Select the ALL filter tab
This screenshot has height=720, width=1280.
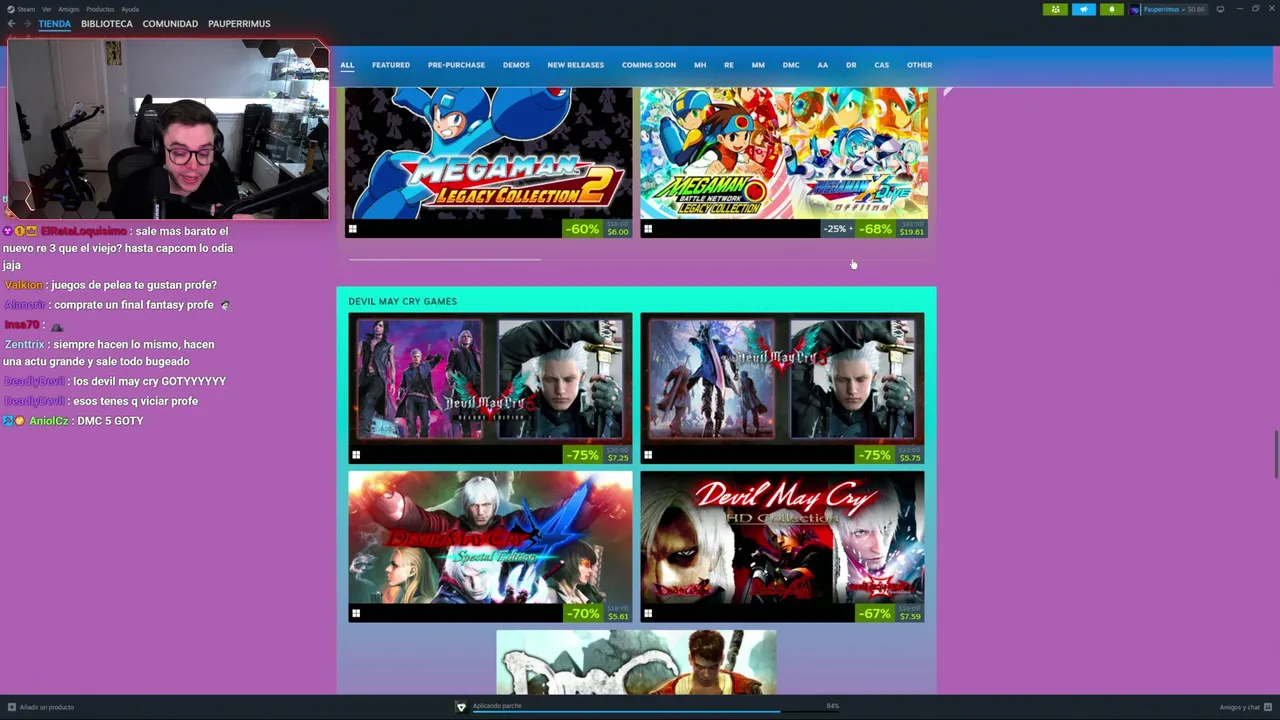coord(347,65)
